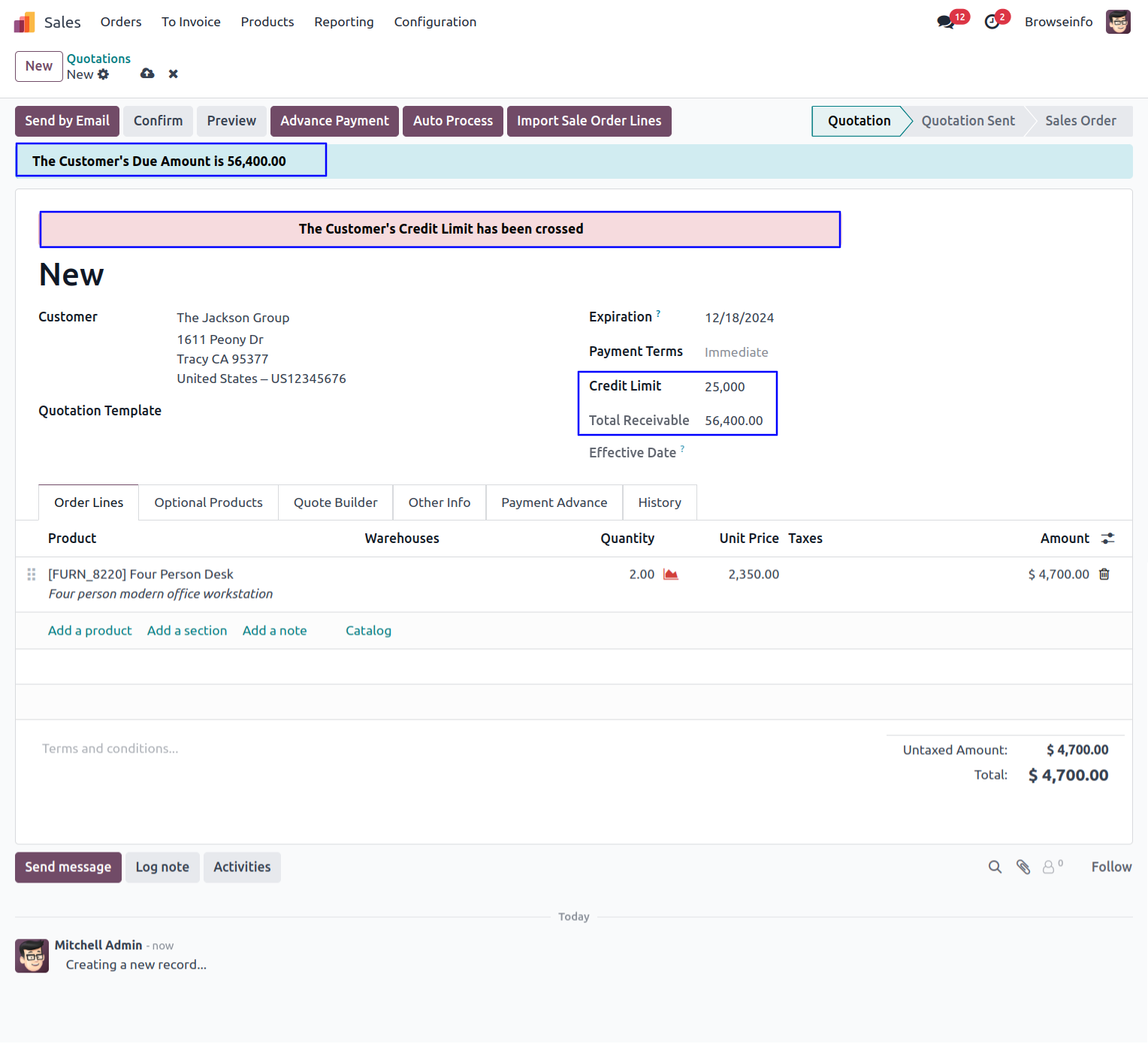
Task: Open the Reporting menu
Action: click(343, 22)
